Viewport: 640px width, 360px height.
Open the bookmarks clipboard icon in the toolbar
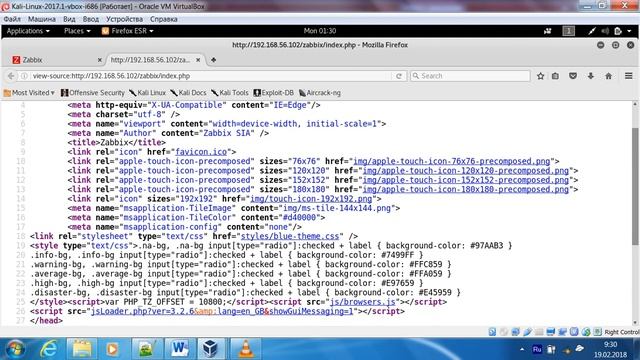[x=556, y=76]
